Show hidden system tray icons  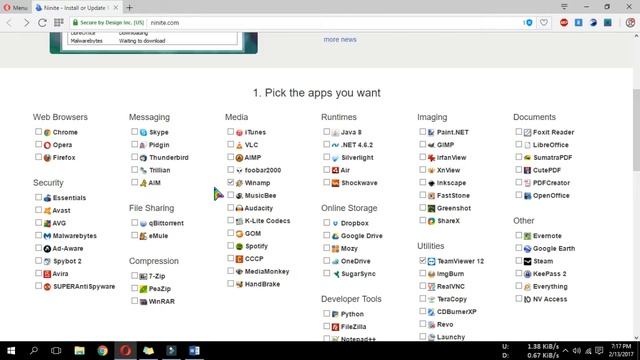(565, 351)
